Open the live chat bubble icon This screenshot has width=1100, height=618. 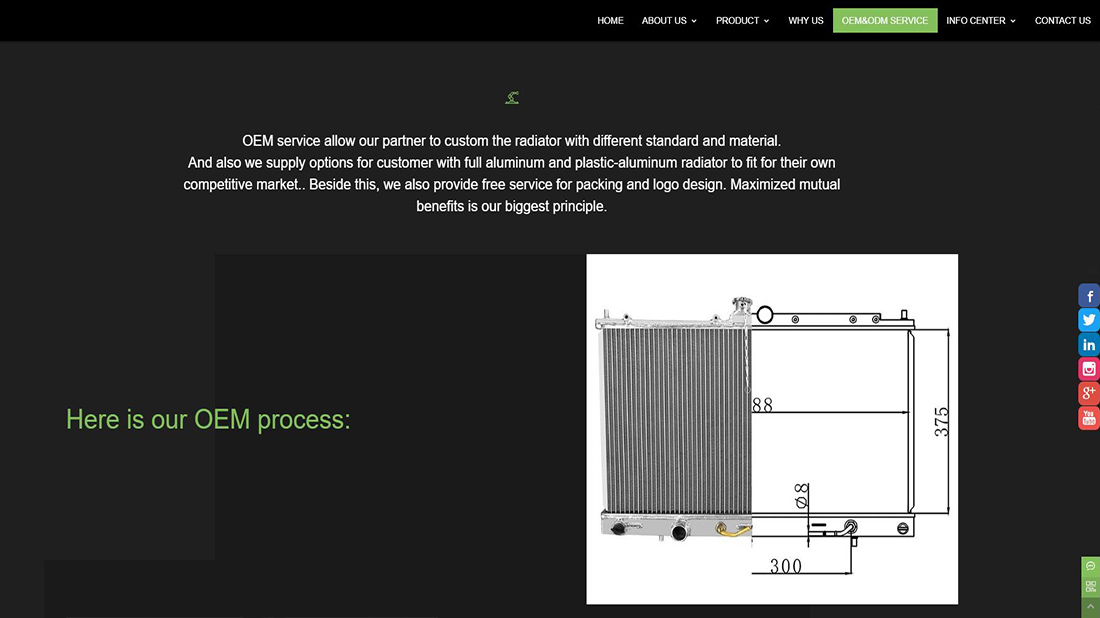[1090, 566]
